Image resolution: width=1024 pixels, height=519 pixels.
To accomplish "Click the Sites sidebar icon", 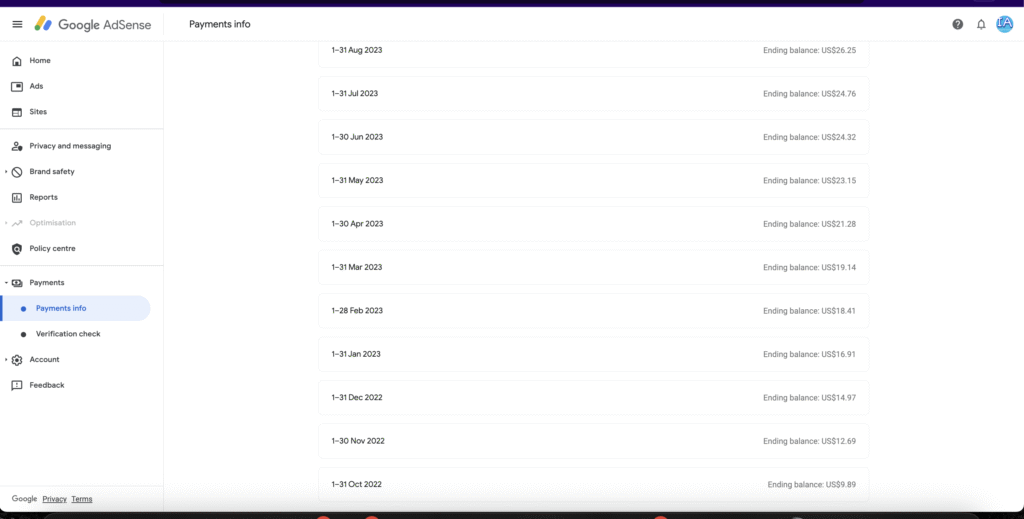I will tap(17, 112).
